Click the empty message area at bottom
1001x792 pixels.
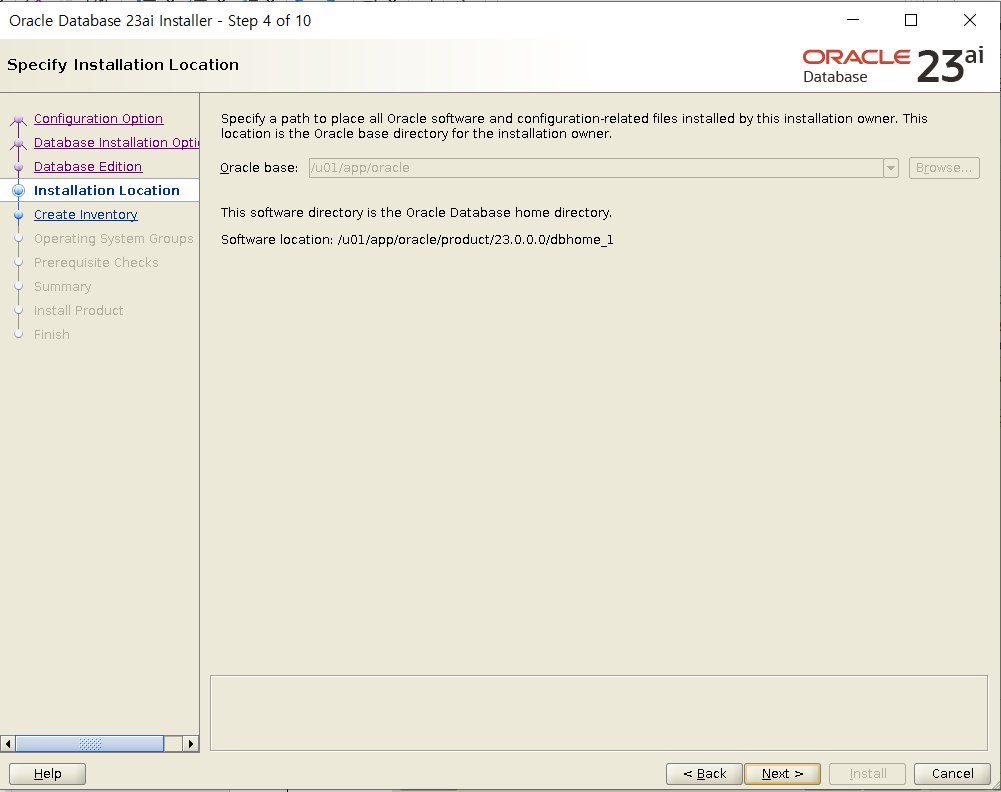coord(599,713)
